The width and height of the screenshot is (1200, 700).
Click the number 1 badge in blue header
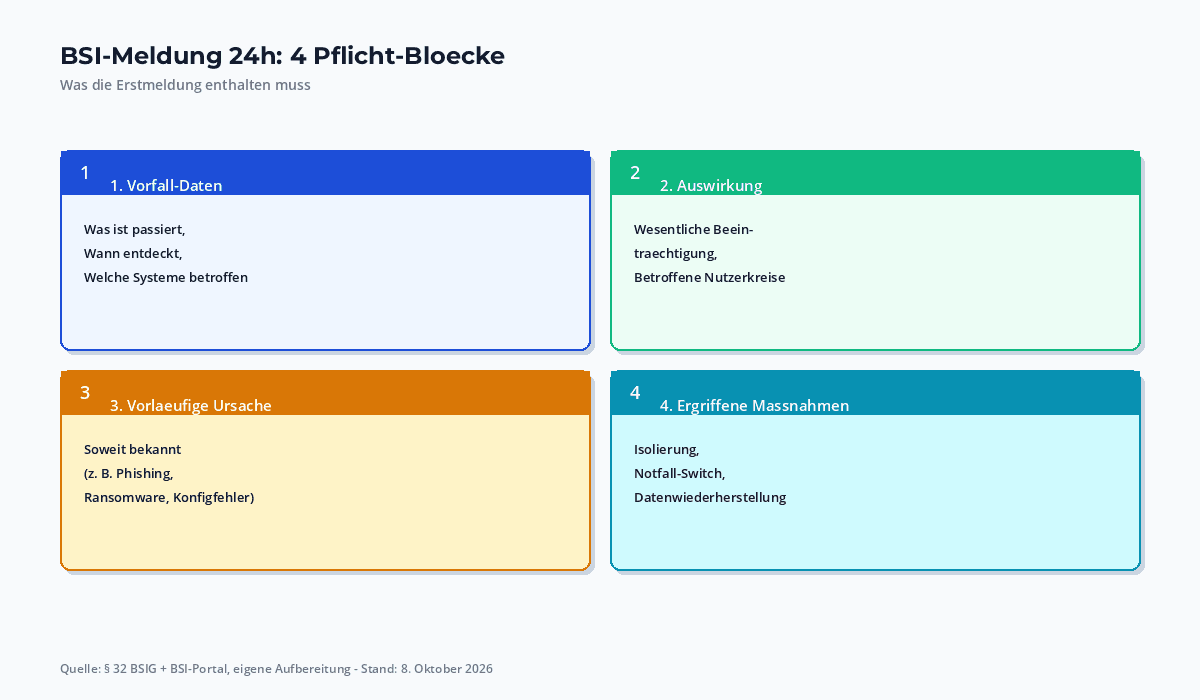point(85,173)
